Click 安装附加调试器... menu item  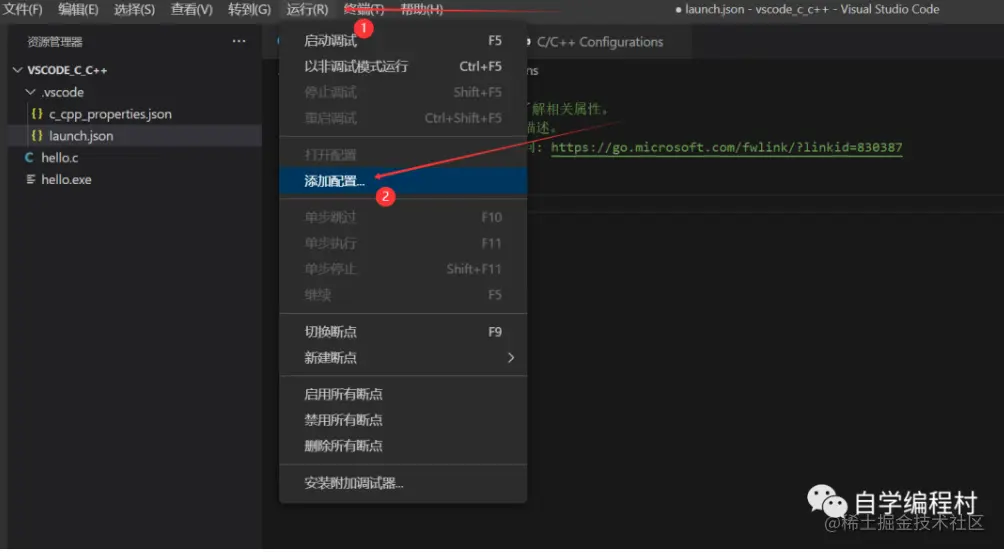click(x=403, y=483)
